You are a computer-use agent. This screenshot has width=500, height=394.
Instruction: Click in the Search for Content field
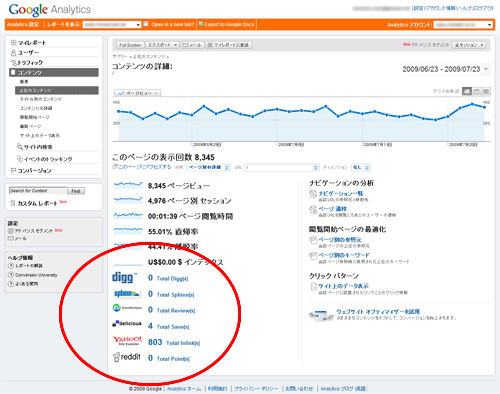coord(37,191)
